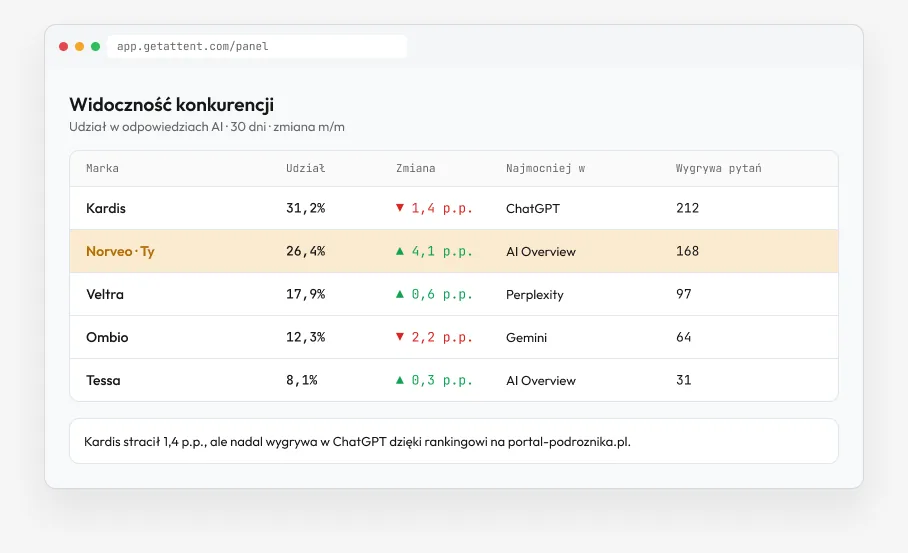The height and width of the screenshot is (553, 908).
Task: Click the 31,2% share value
Action: [306, 208]
